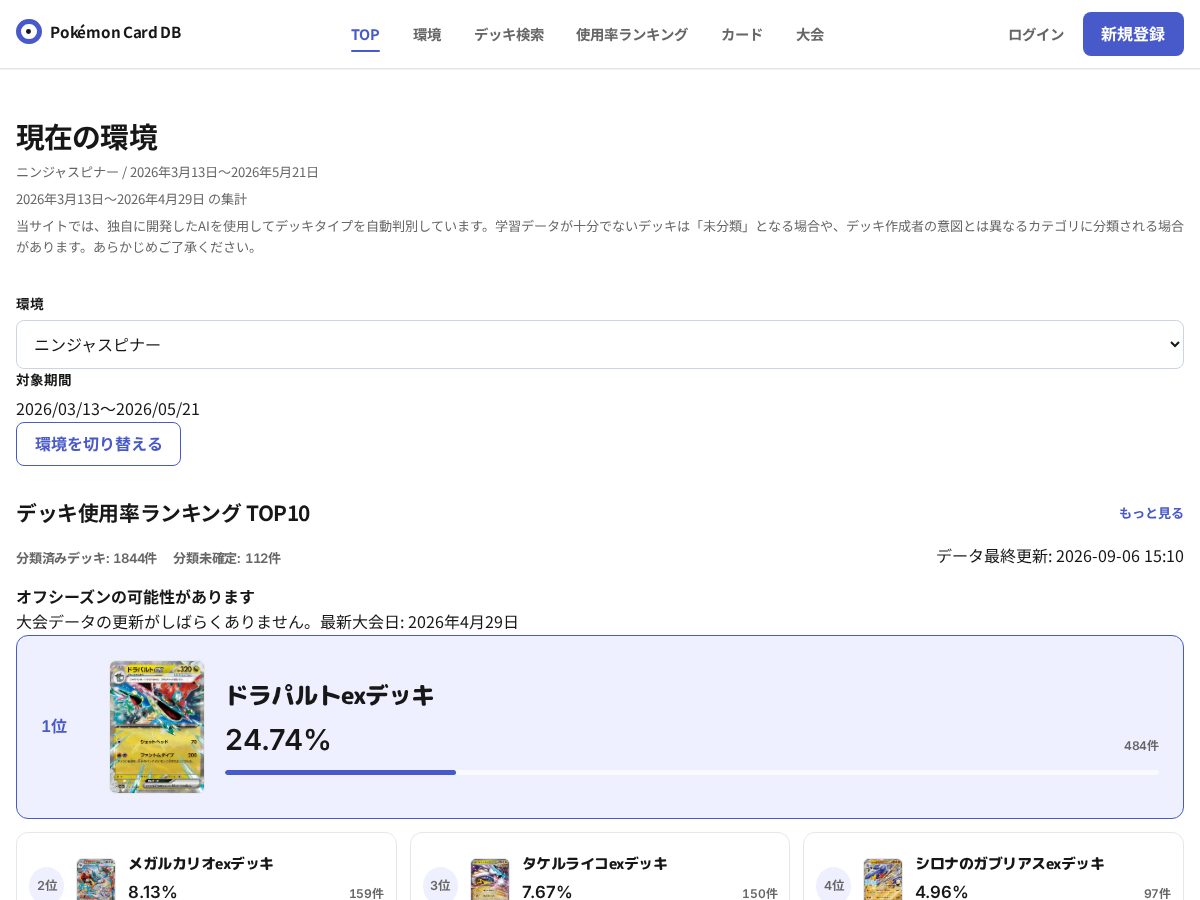The height and width of the screenshot is (900, 1200).
Task: Open the デッキ検索 page
Action: [509, 34]
